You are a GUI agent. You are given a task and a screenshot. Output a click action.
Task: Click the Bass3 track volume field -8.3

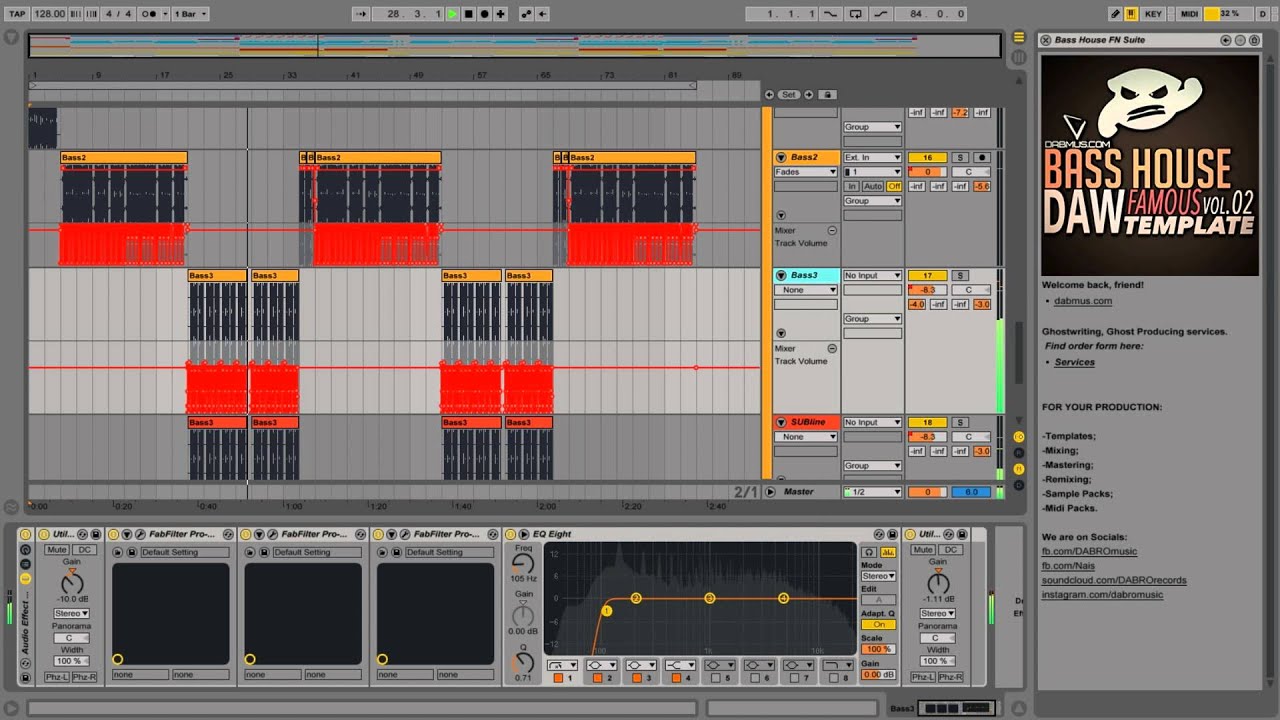[x=927, y=290]
